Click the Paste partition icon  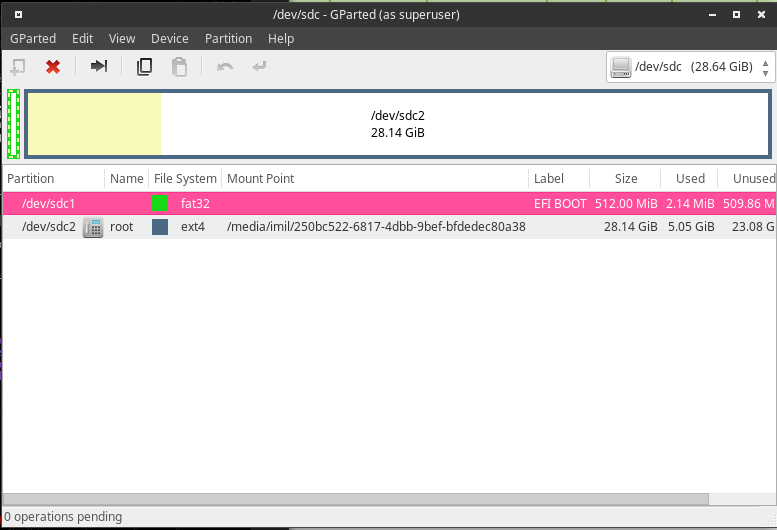click(x=179, y=67)
